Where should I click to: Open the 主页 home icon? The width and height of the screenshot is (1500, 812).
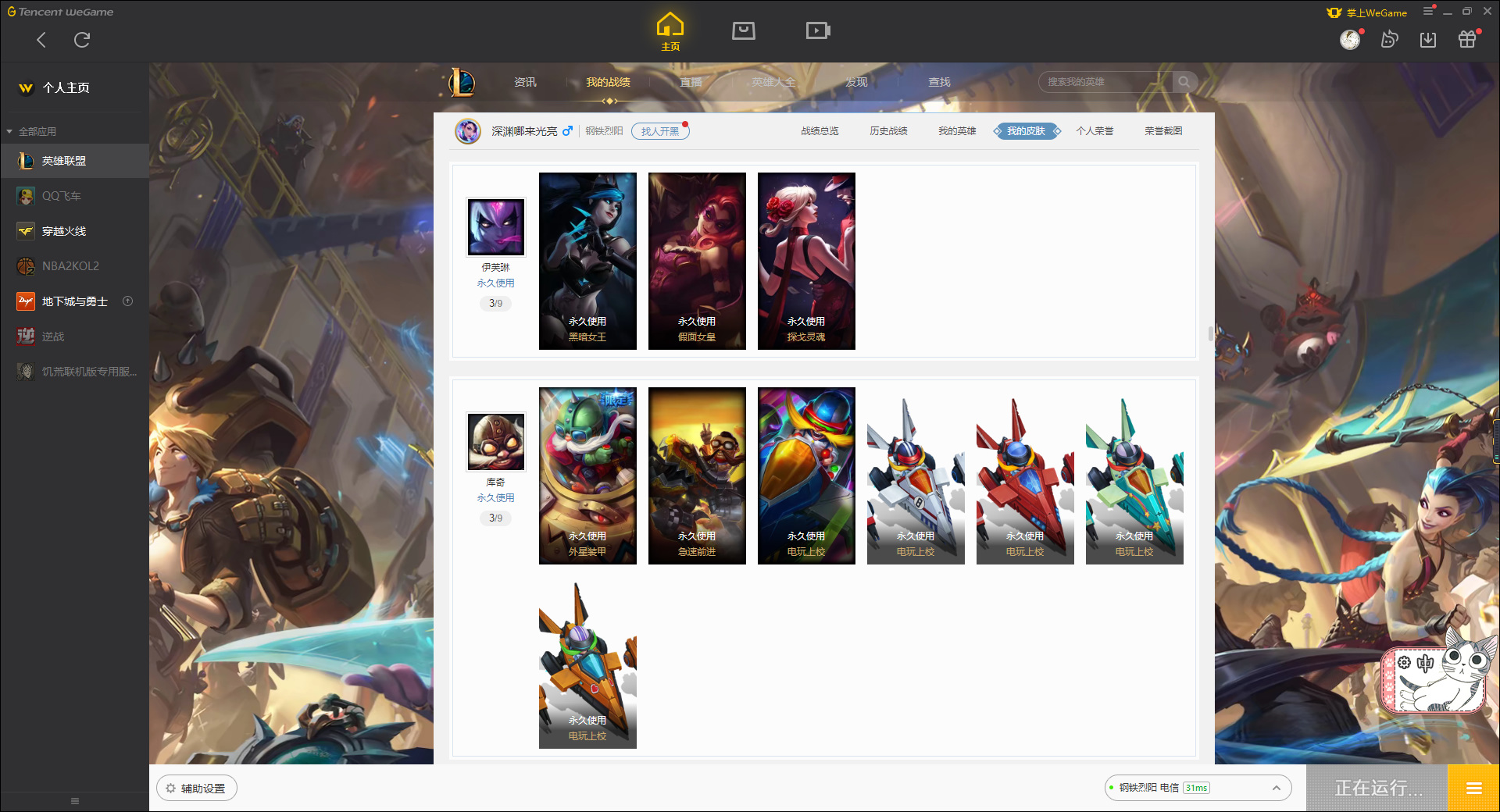[x=670, y=32]
